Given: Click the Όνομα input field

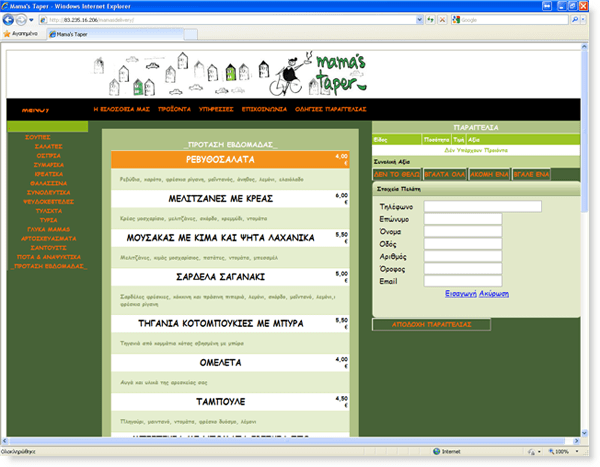Looking at the screenshot, I should pyautogui.click(x=463, y=232).
